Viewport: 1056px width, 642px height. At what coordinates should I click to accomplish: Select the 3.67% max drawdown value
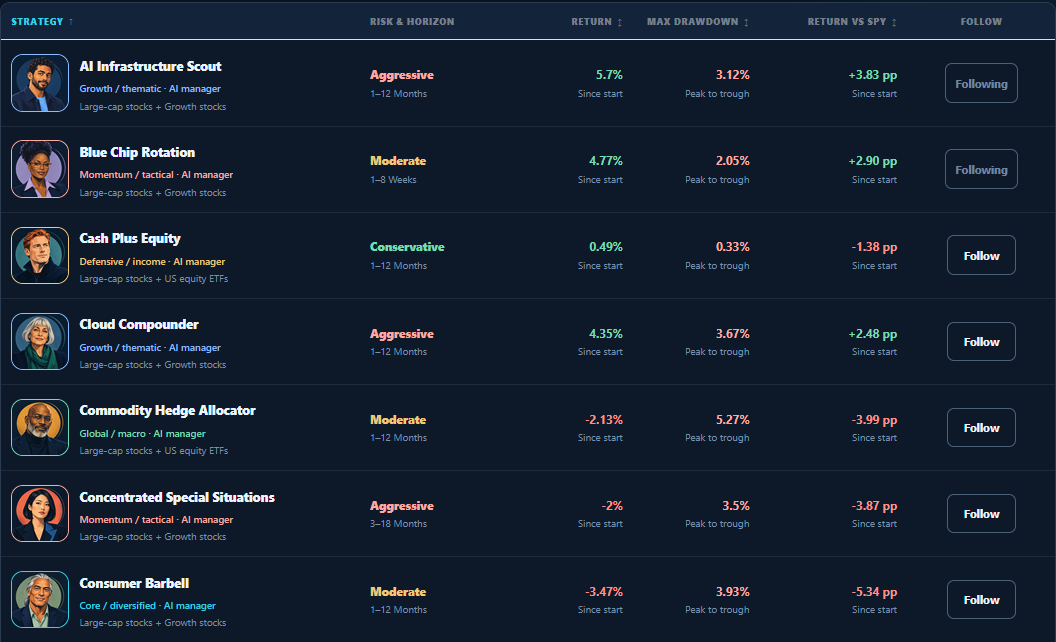[x=732, y=333]
